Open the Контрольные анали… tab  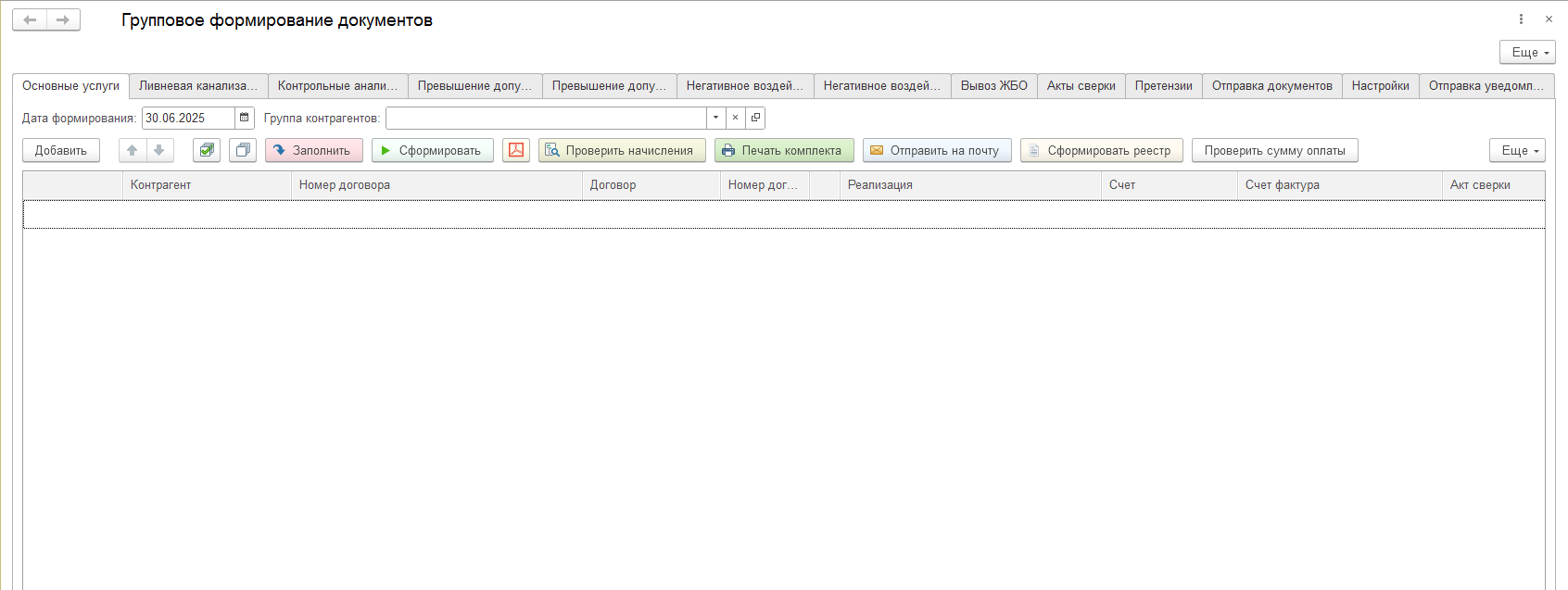(337, 86)
